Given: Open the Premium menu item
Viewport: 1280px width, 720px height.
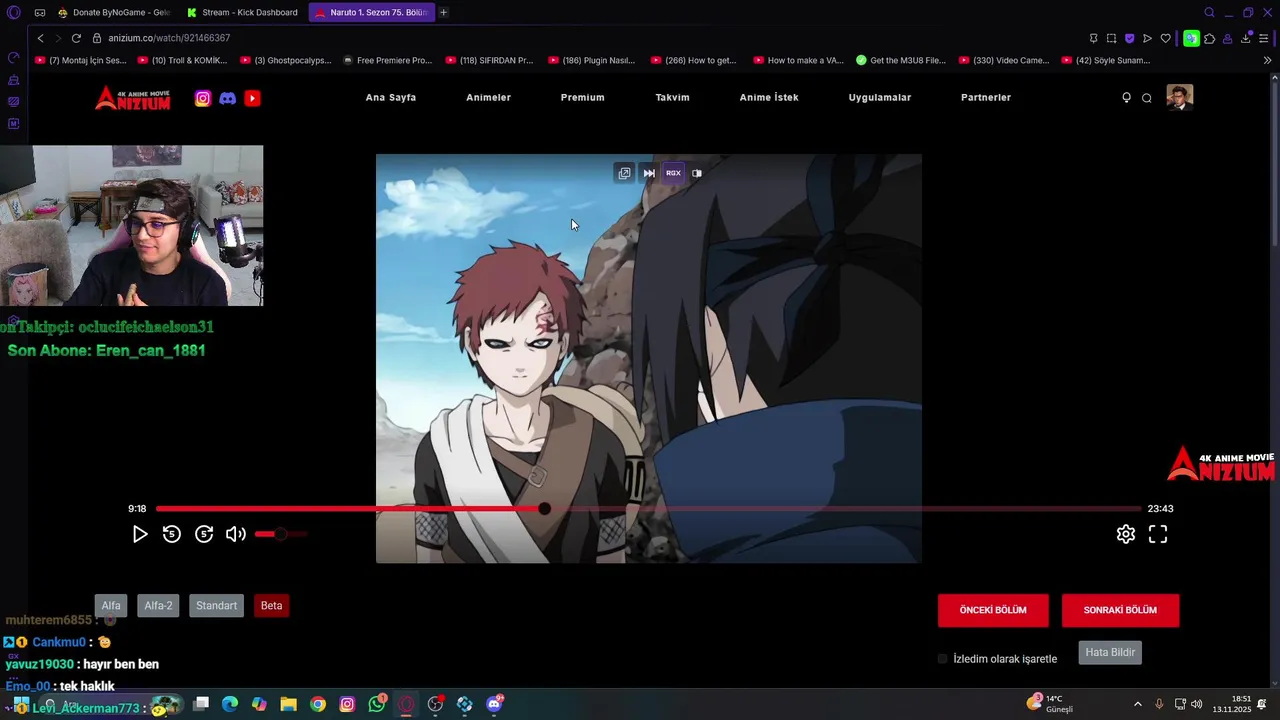Looking at the screenshot, I should [583, 98].
